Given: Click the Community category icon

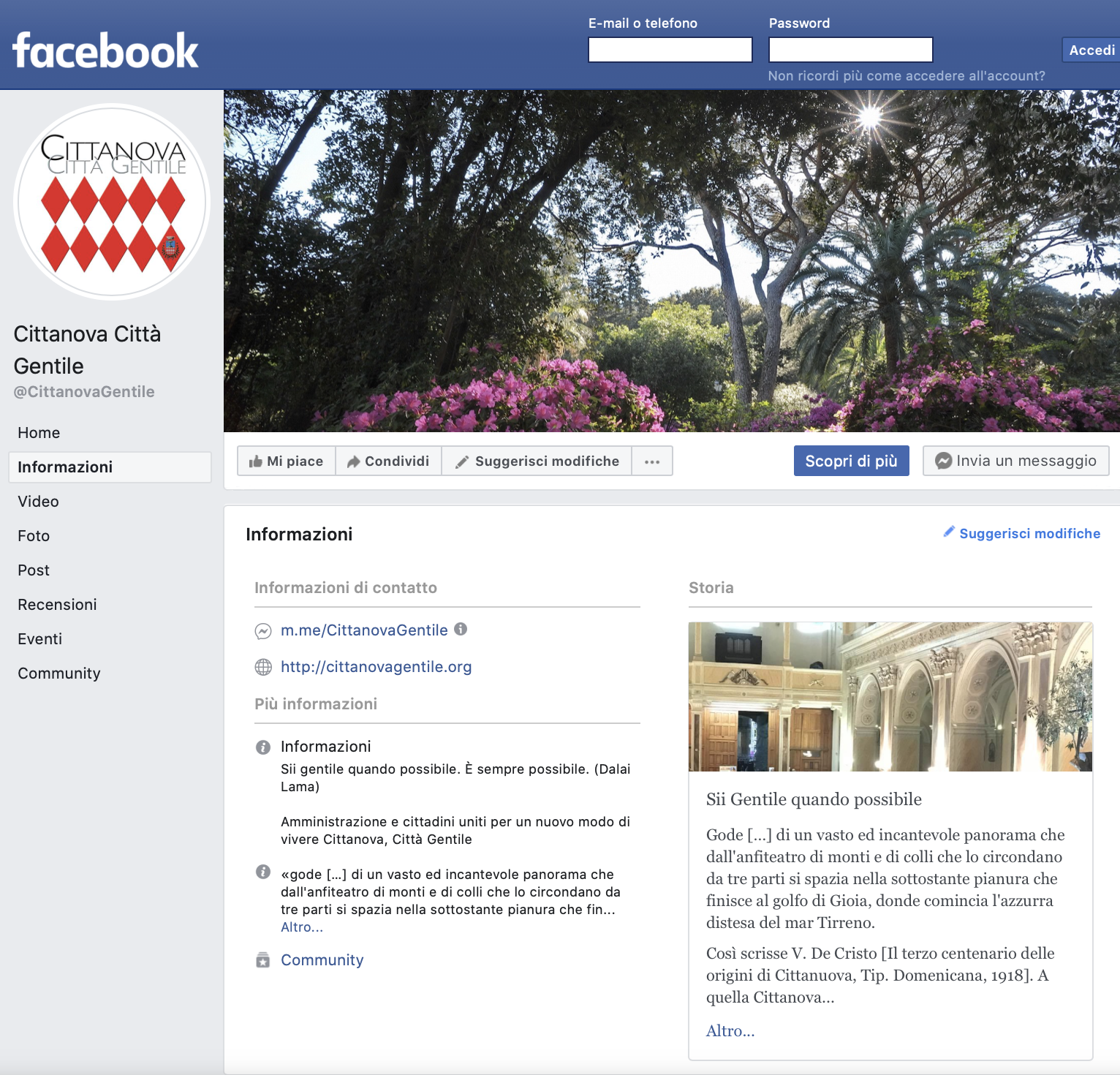Looking at the screenshot, I should click(263, 960).
